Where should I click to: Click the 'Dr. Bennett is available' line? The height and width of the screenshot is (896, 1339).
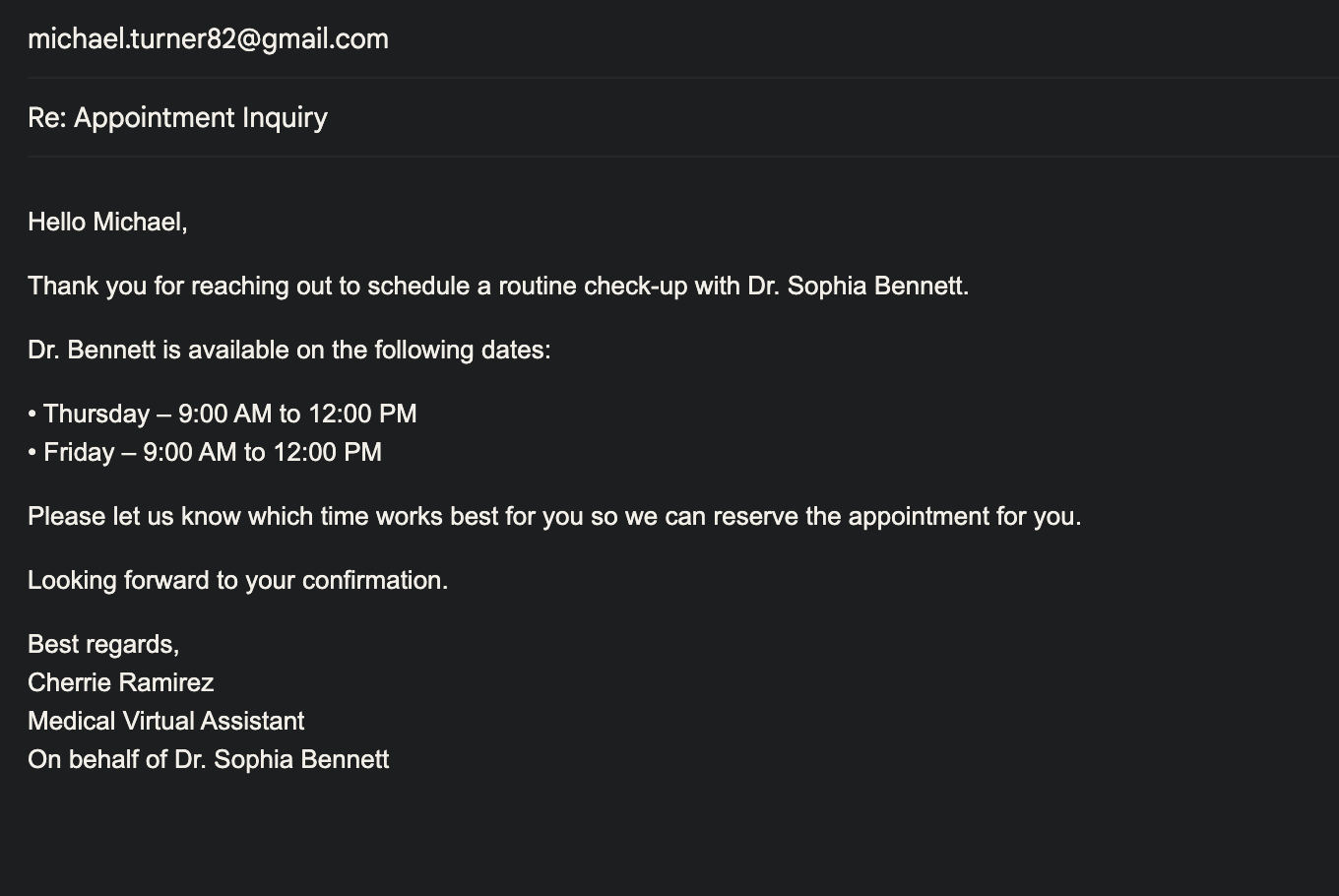coord(288,351)
